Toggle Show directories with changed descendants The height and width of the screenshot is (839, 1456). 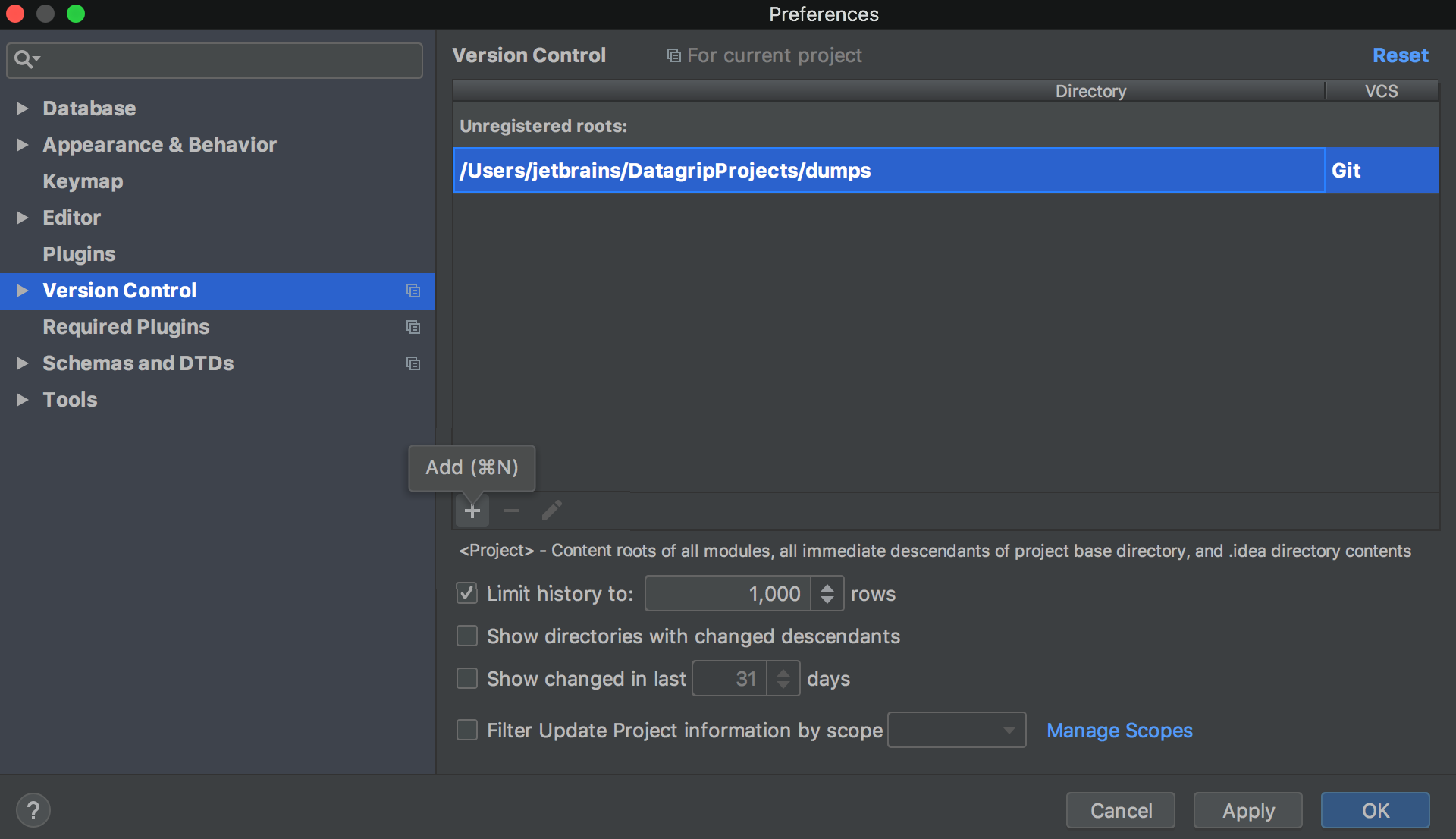click(469, 634)
